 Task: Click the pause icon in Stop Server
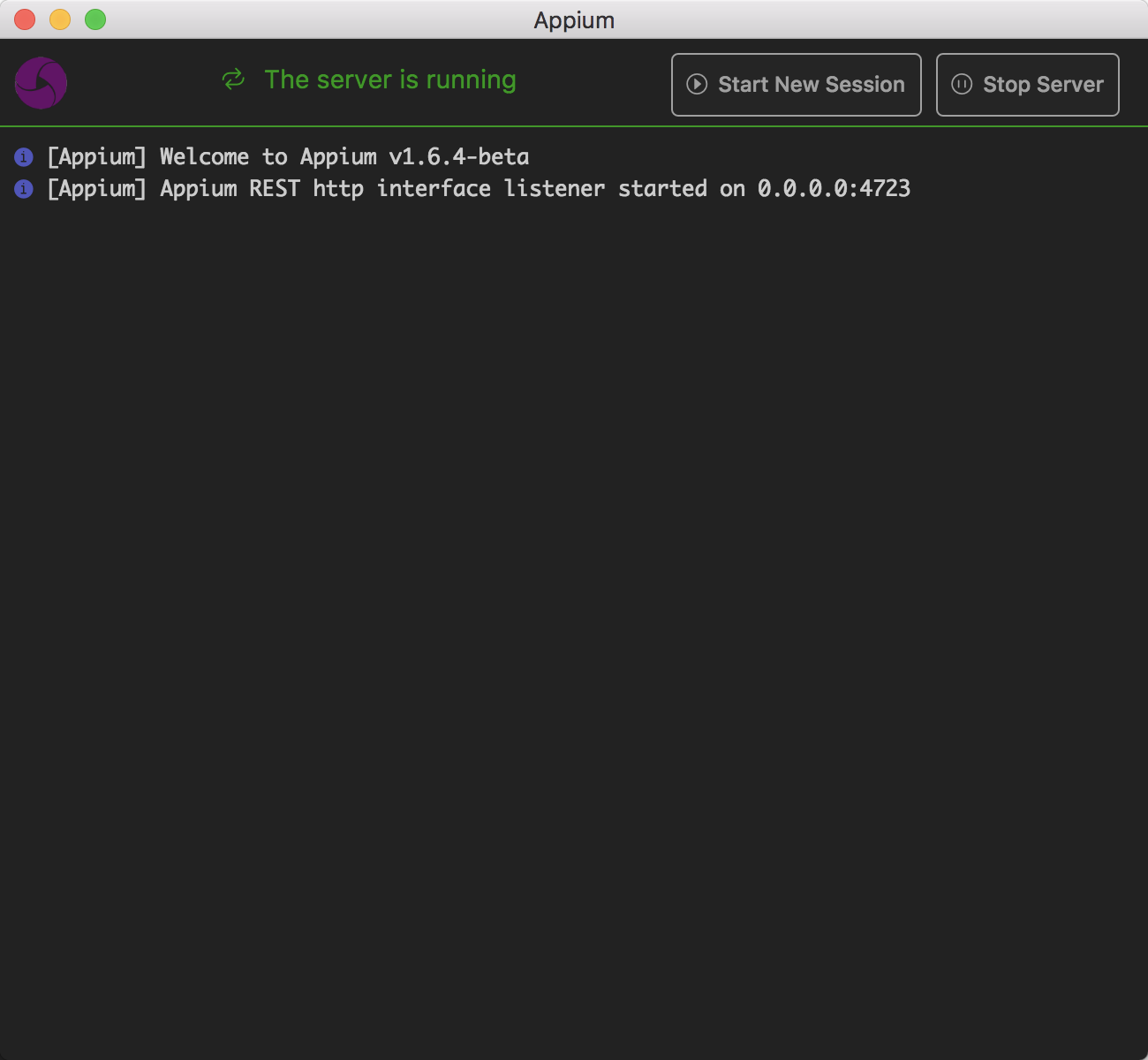coord(962,84)
